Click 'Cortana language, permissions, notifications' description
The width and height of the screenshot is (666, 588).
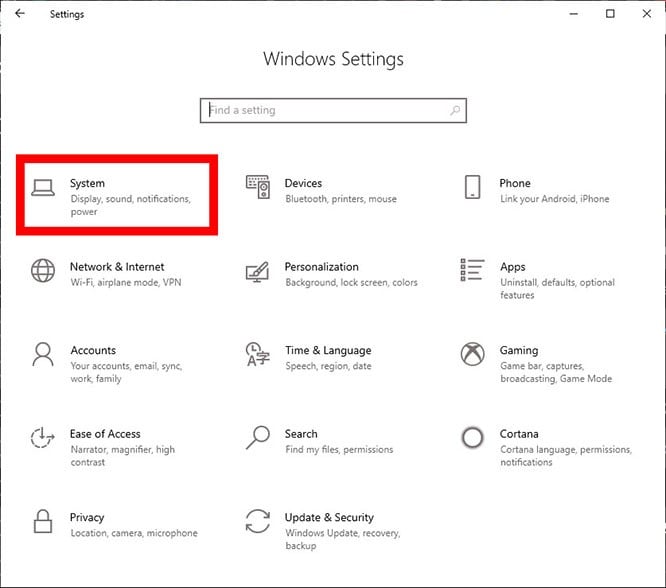tap(566, 456)
